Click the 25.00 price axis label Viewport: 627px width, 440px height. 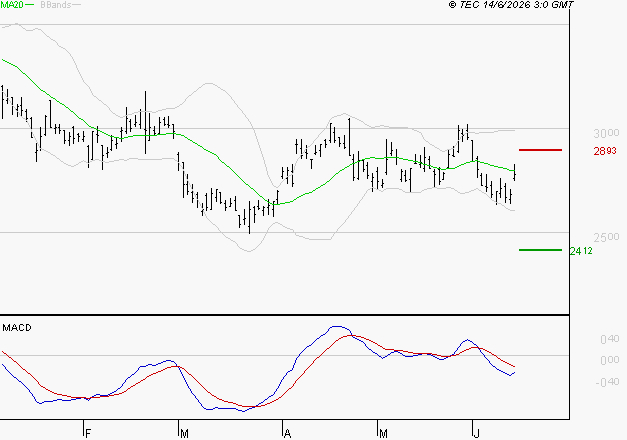[606, 238]
